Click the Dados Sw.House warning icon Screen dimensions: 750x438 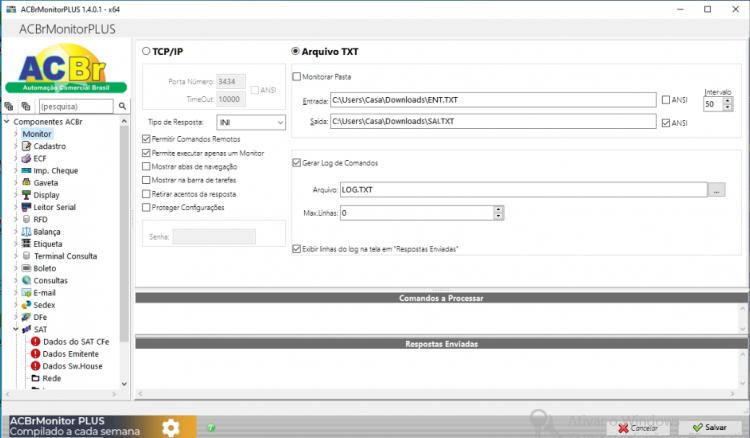coord(35,366)
